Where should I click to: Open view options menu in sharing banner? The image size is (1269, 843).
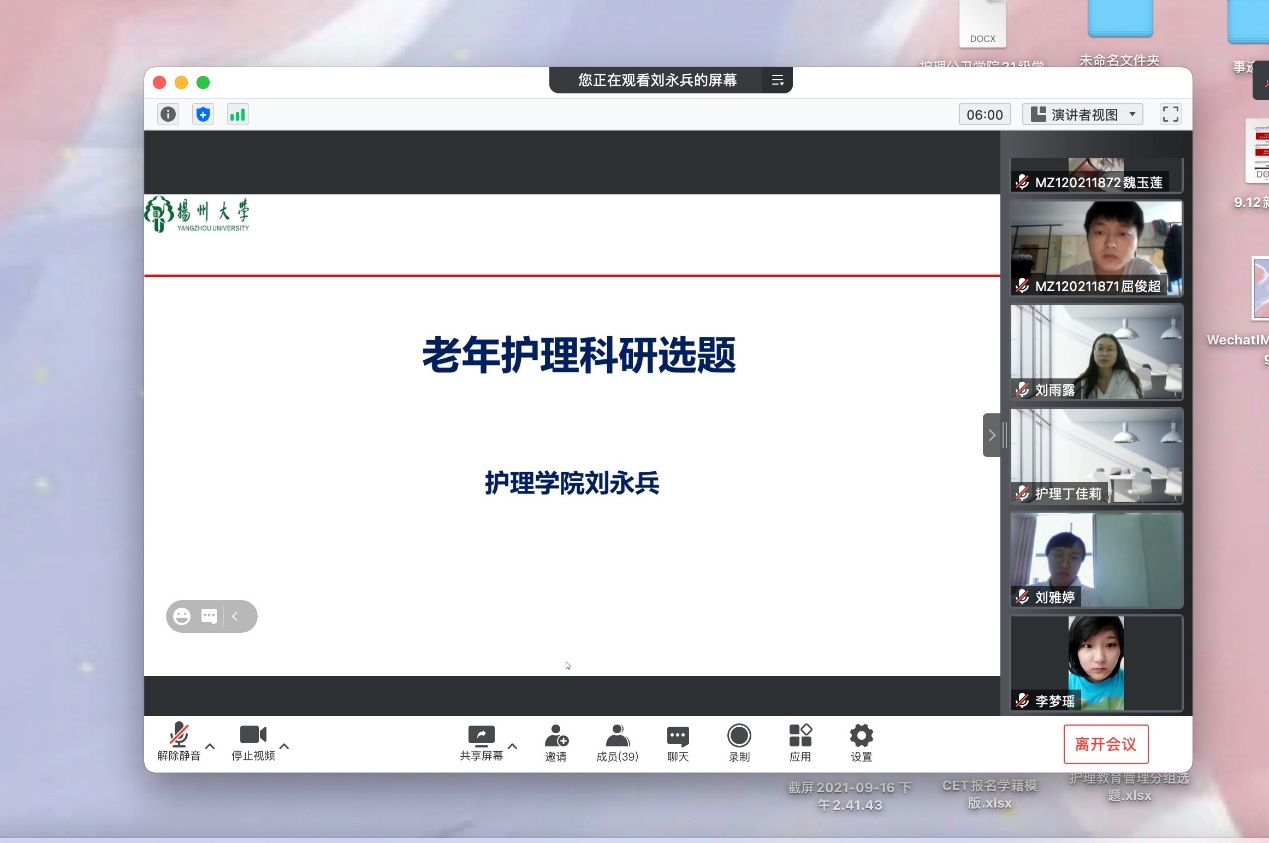click(x=777, y=80)
